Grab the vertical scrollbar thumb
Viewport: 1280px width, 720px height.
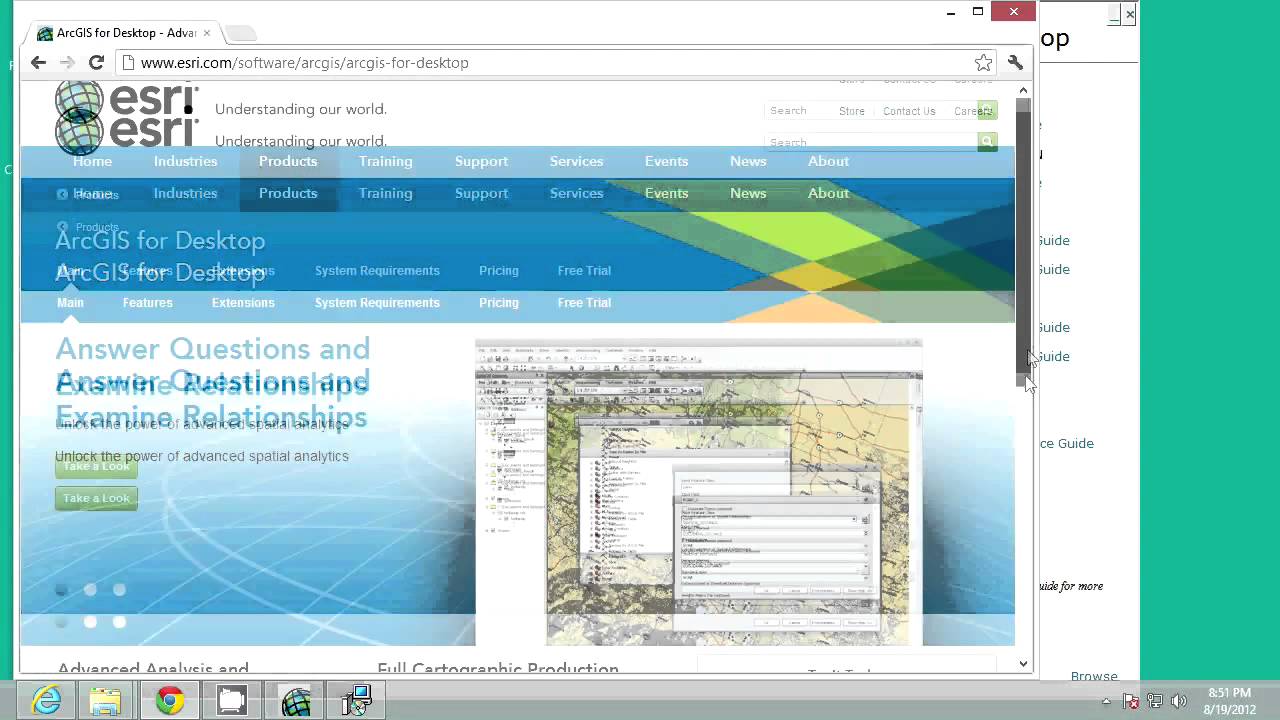click(x=1023, y=242)
